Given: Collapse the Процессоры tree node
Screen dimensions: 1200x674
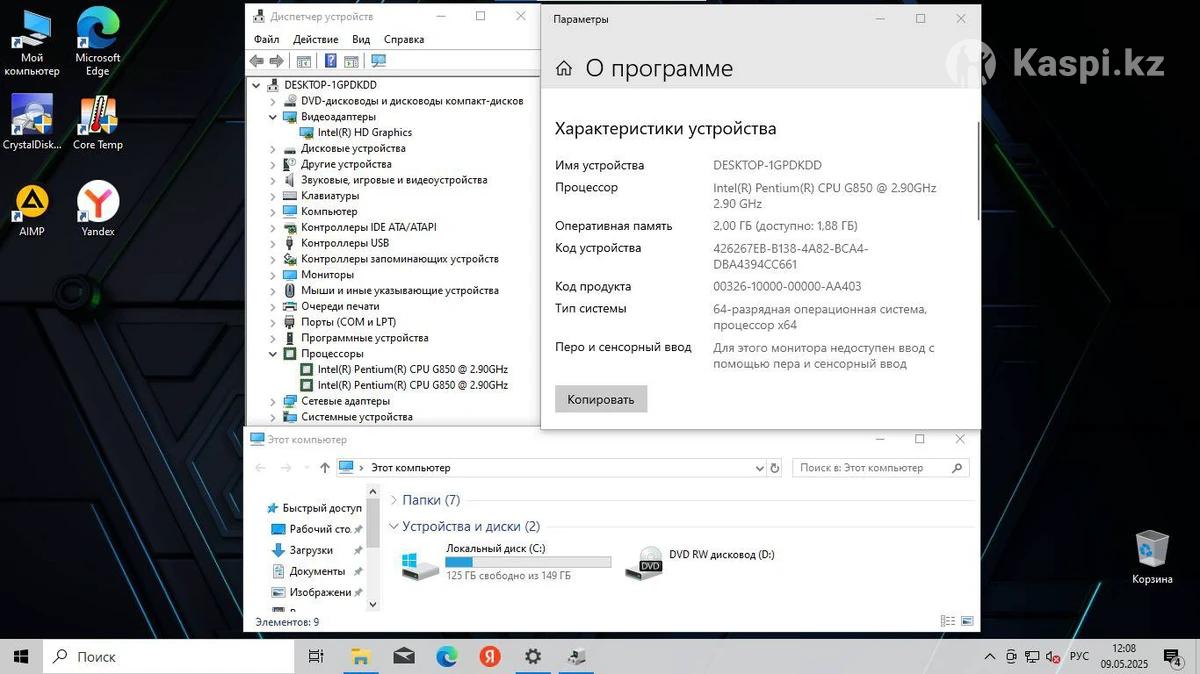Looking at the screenshot, I should click(273, 354).
